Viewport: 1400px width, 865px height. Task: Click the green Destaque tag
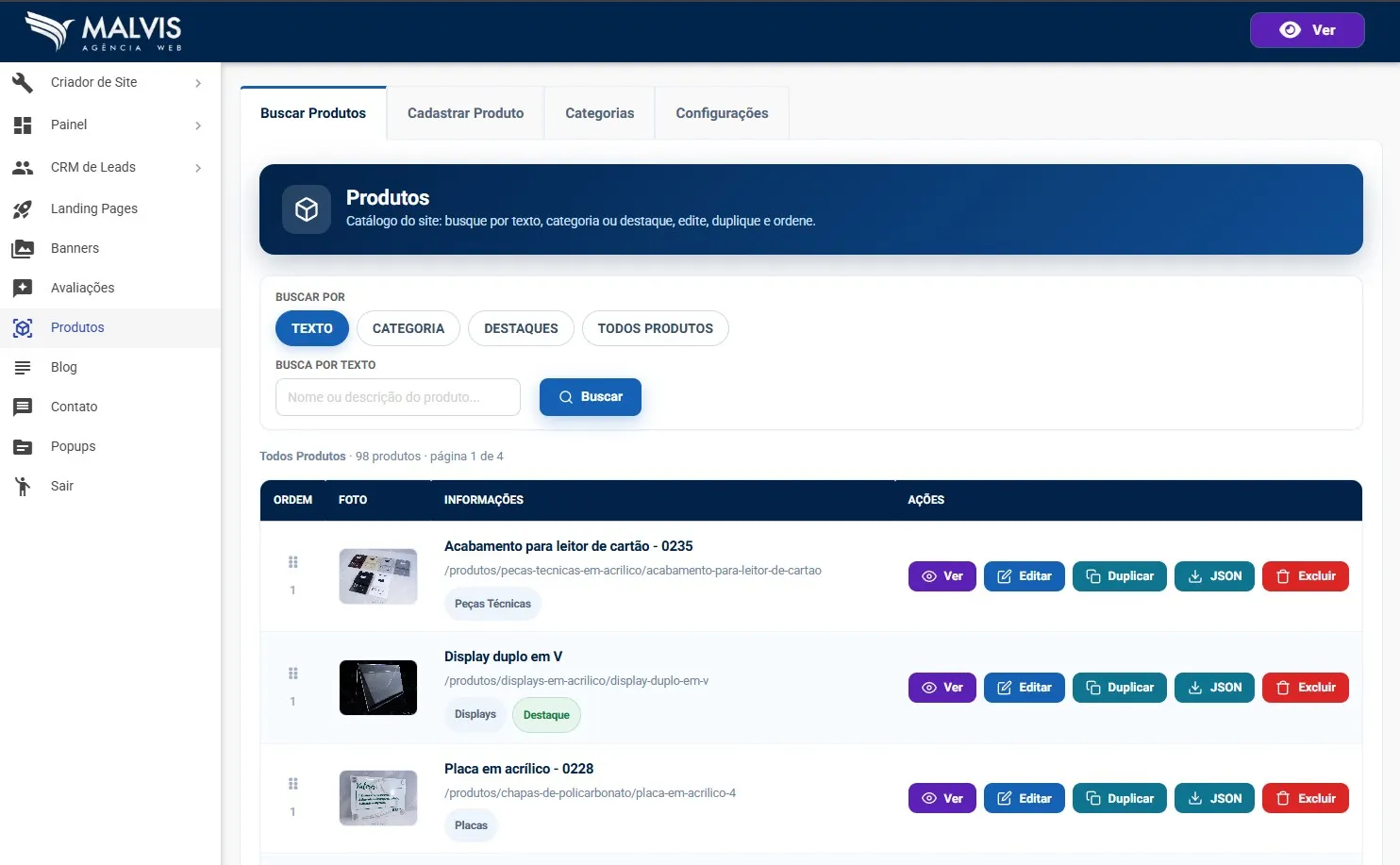click(x=546, y=715)
